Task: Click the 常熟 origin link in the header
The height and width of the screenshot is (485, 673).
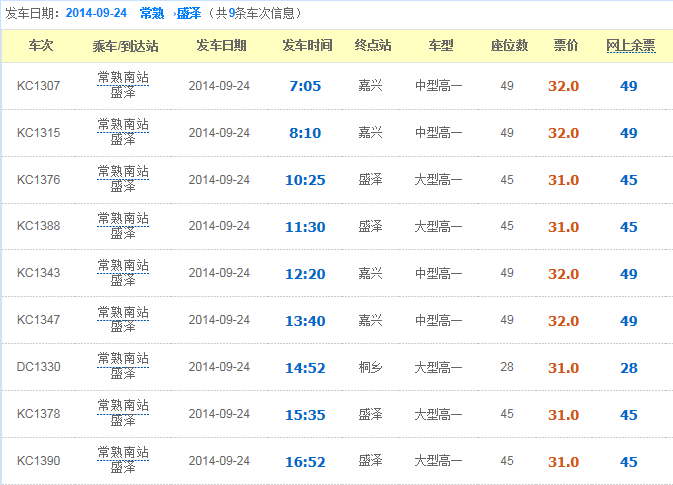Action: pos(152,13)
